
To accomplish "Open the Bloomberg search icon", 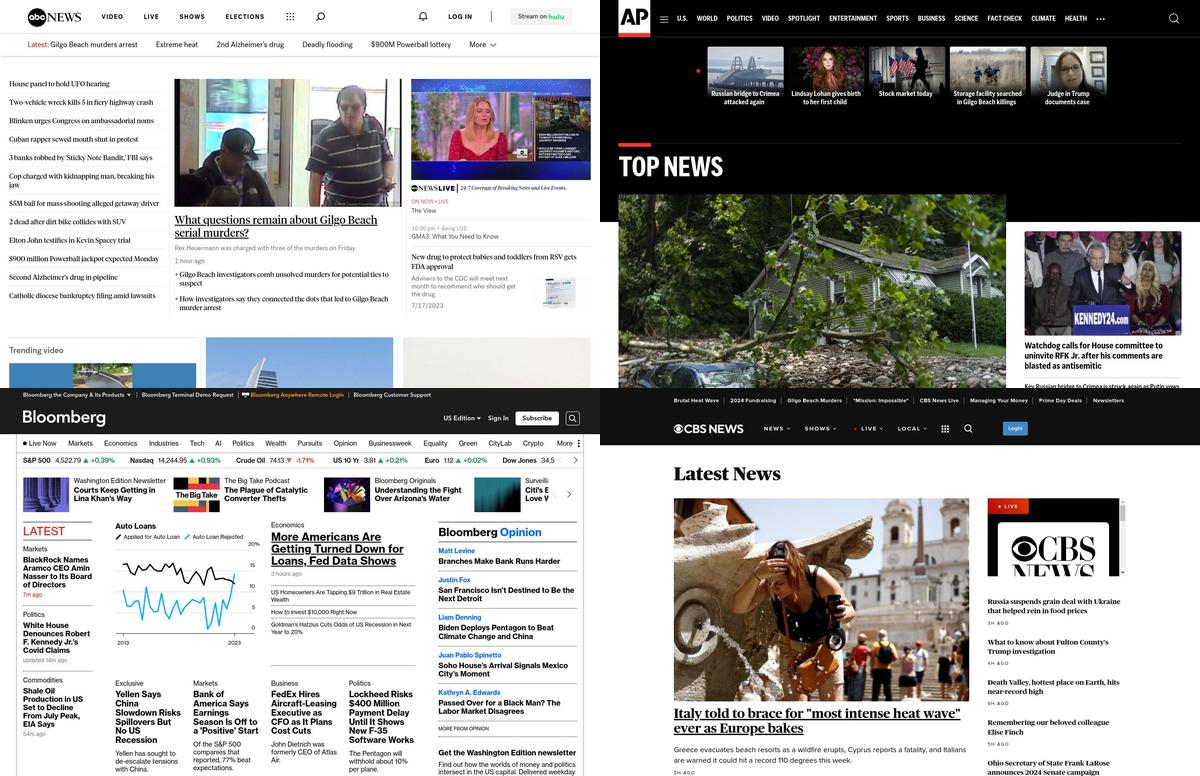I will tap(572, 419).
